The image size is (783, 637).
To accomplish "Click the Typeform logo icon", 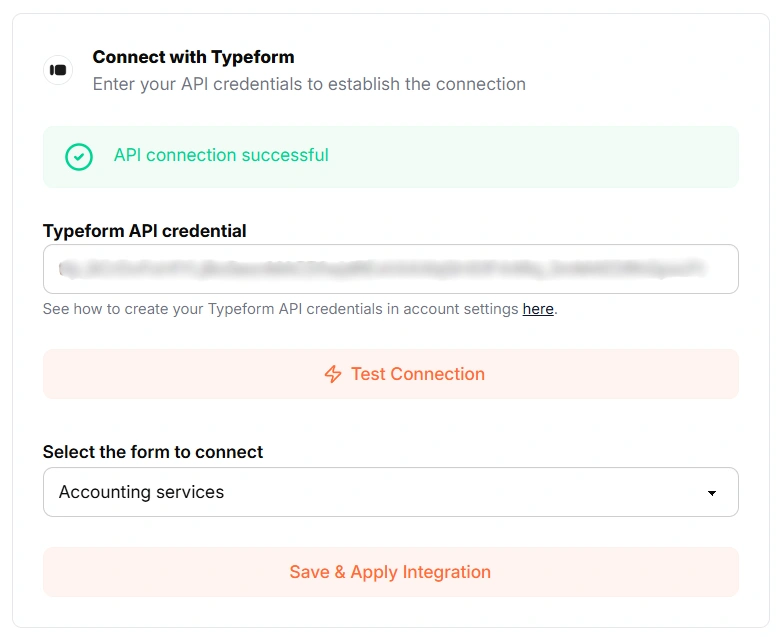I will 58,70.
